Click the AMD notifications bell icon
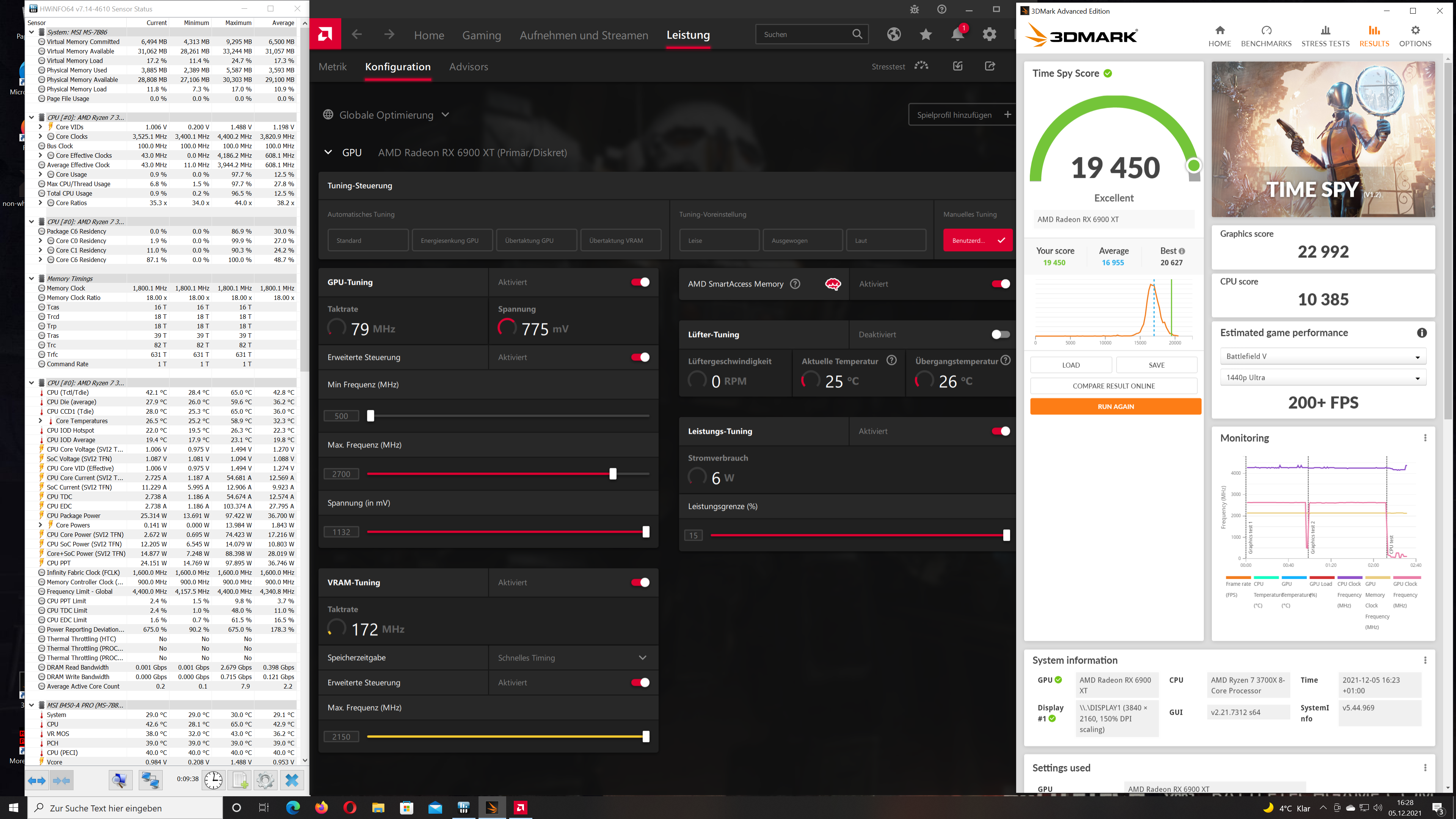The width and height of the screenshot is (1456, 819). (x=957, y=35)
